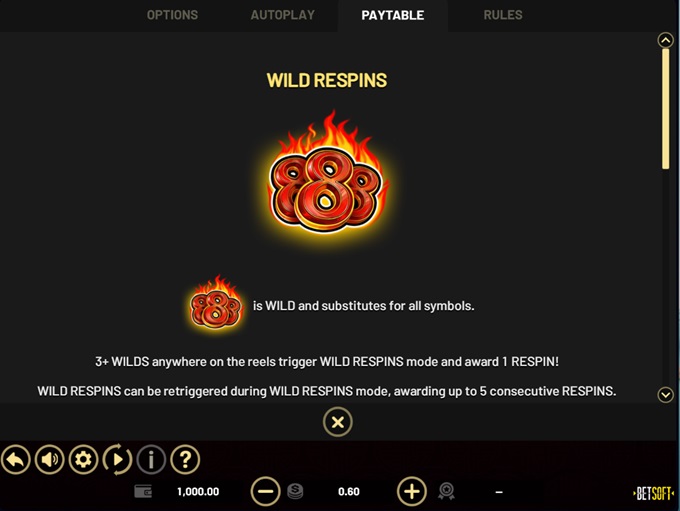Click the wallet balance icon
The image size is (680, 511).
143,491
